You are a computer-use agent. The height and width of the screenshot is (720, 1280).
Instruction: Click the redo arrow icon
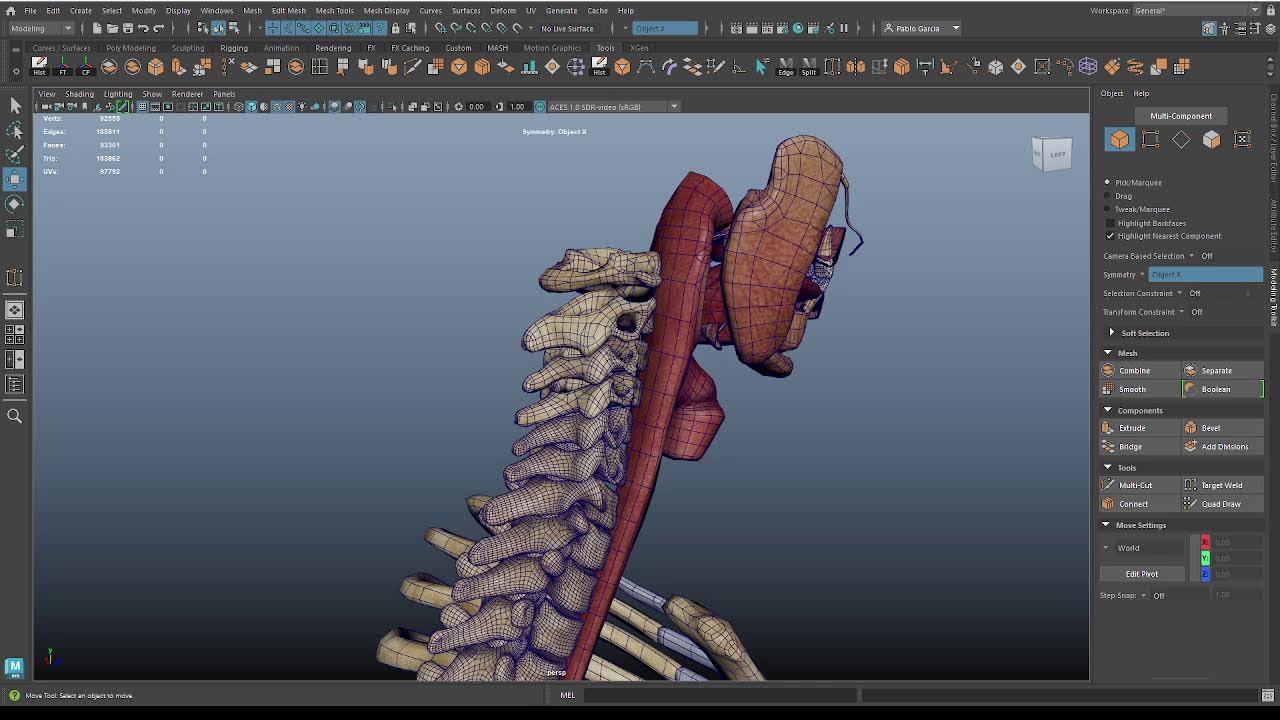[159, 28]
